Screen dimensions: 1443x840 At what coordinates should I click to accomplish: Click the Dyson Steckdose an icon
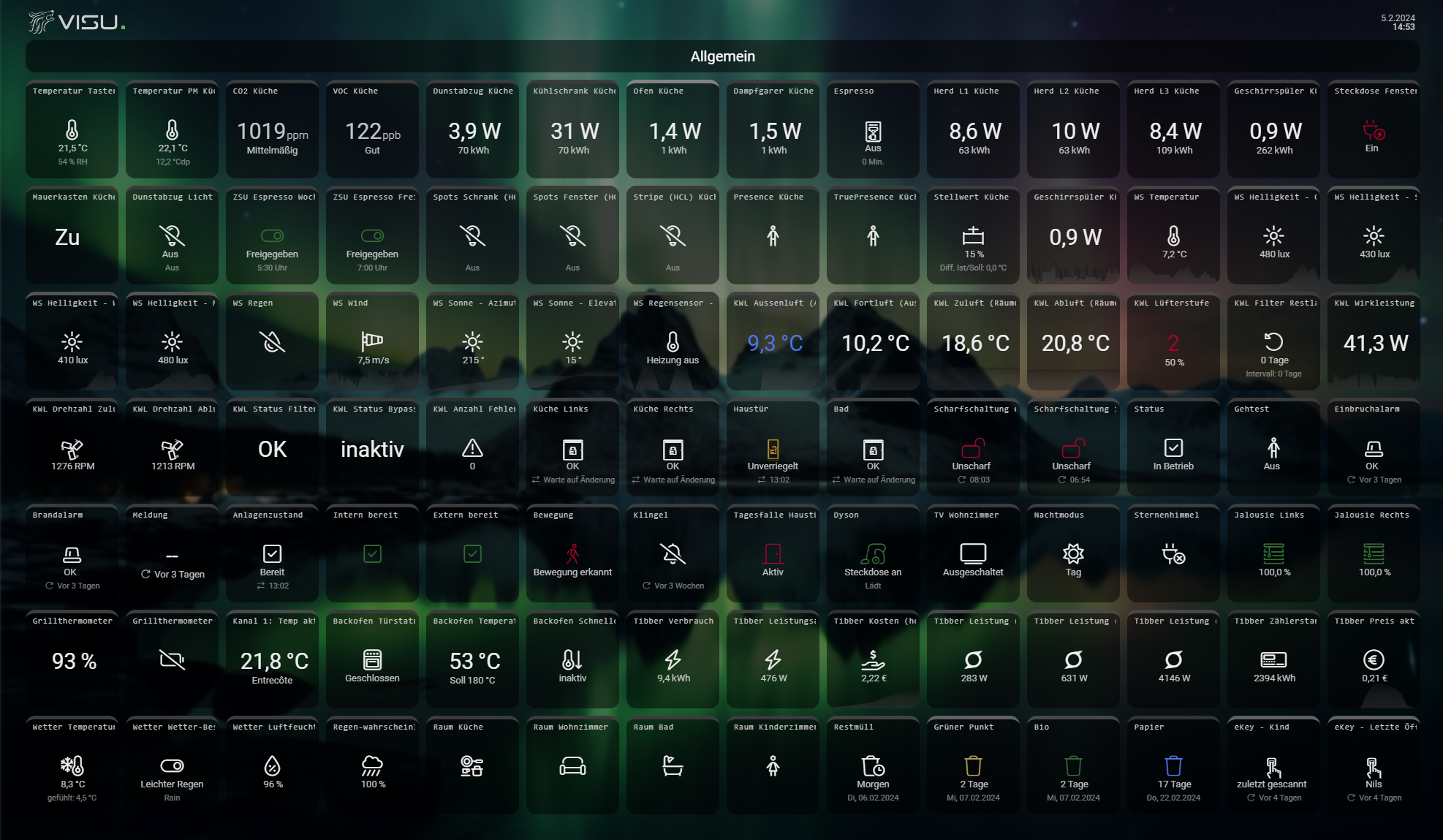click(x=873, y=553)
